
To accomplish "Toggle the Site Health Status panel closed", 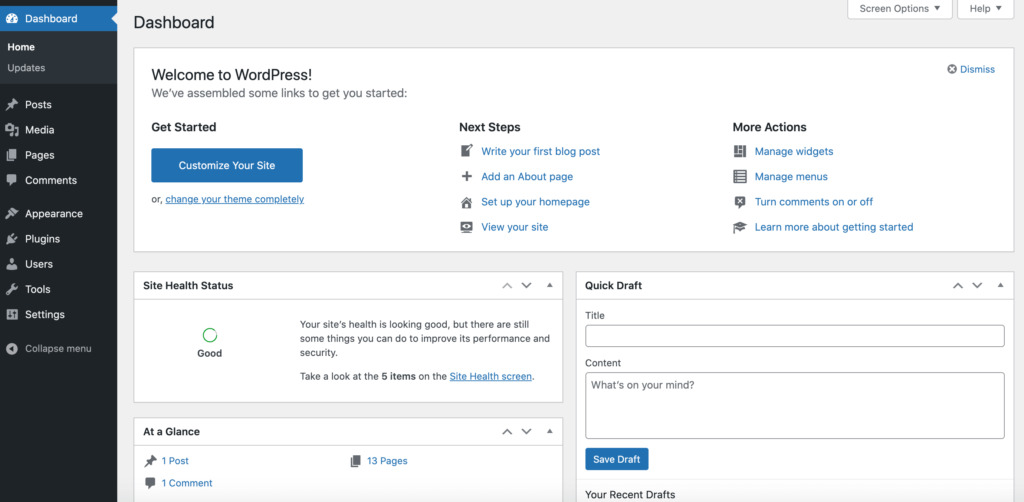I will 550,285.
